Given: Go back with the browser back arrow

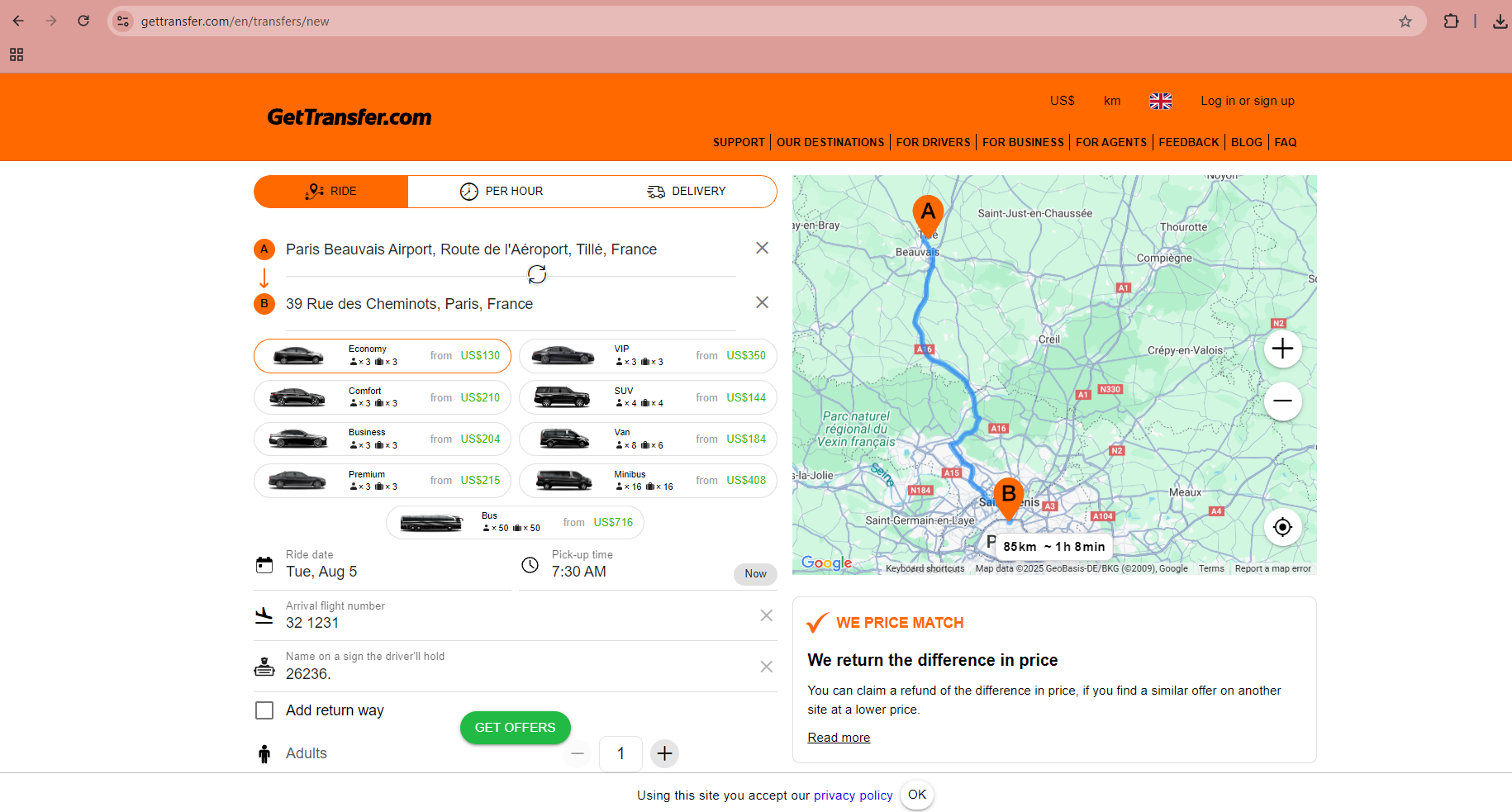Looking at the screenshot, I should tap(18, 21).
